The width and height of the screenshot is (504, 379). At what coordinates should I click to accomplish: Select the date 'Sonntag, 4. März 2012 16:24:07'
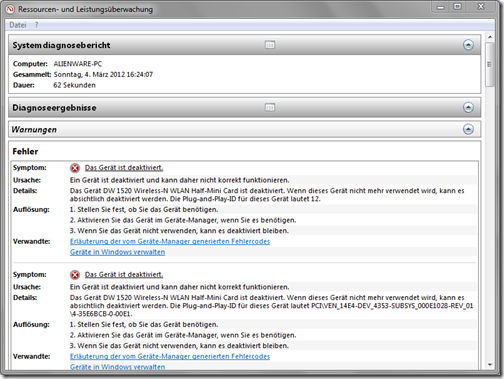(103, 75)
